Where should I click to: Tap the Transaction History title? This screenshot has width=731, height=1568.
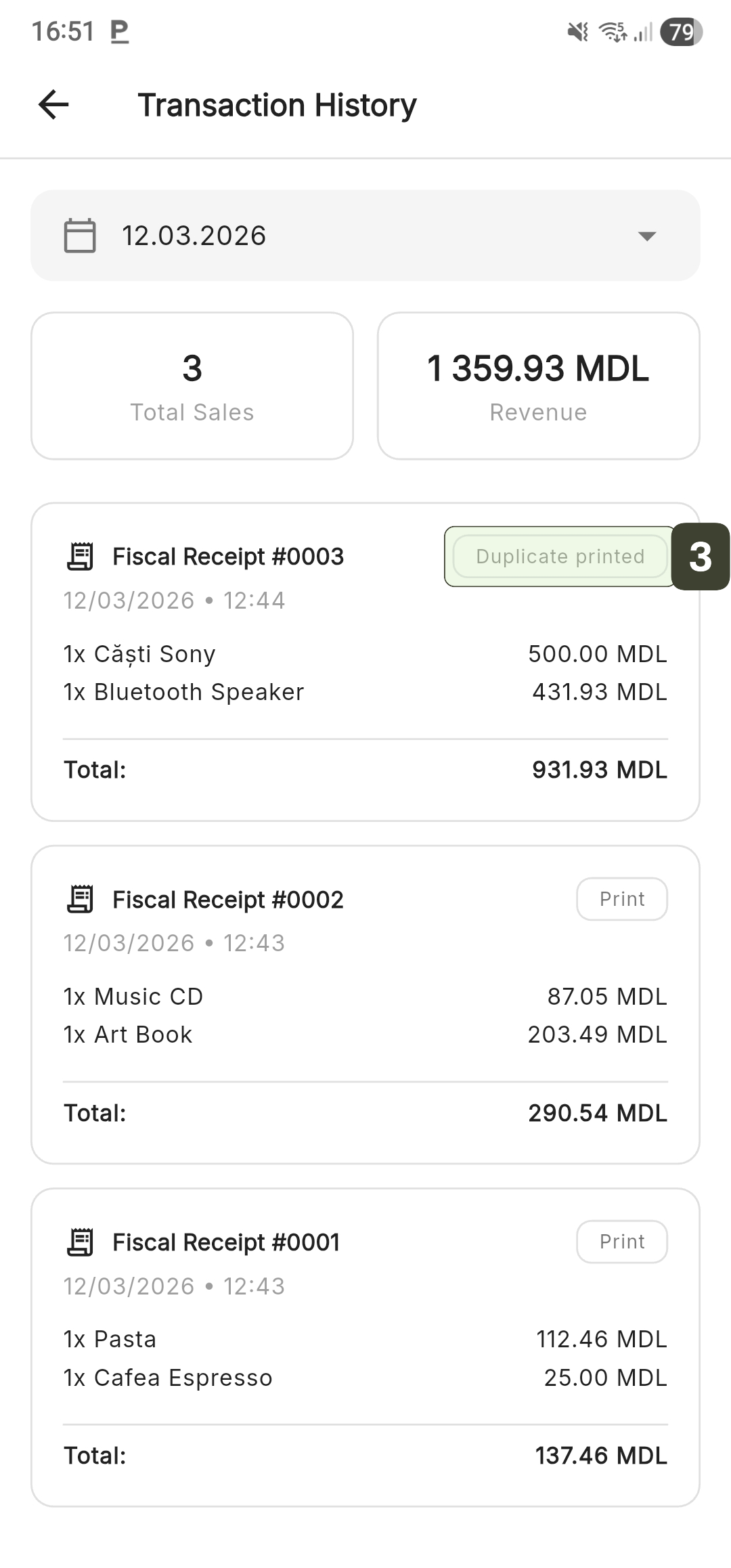tap(277, 105)
